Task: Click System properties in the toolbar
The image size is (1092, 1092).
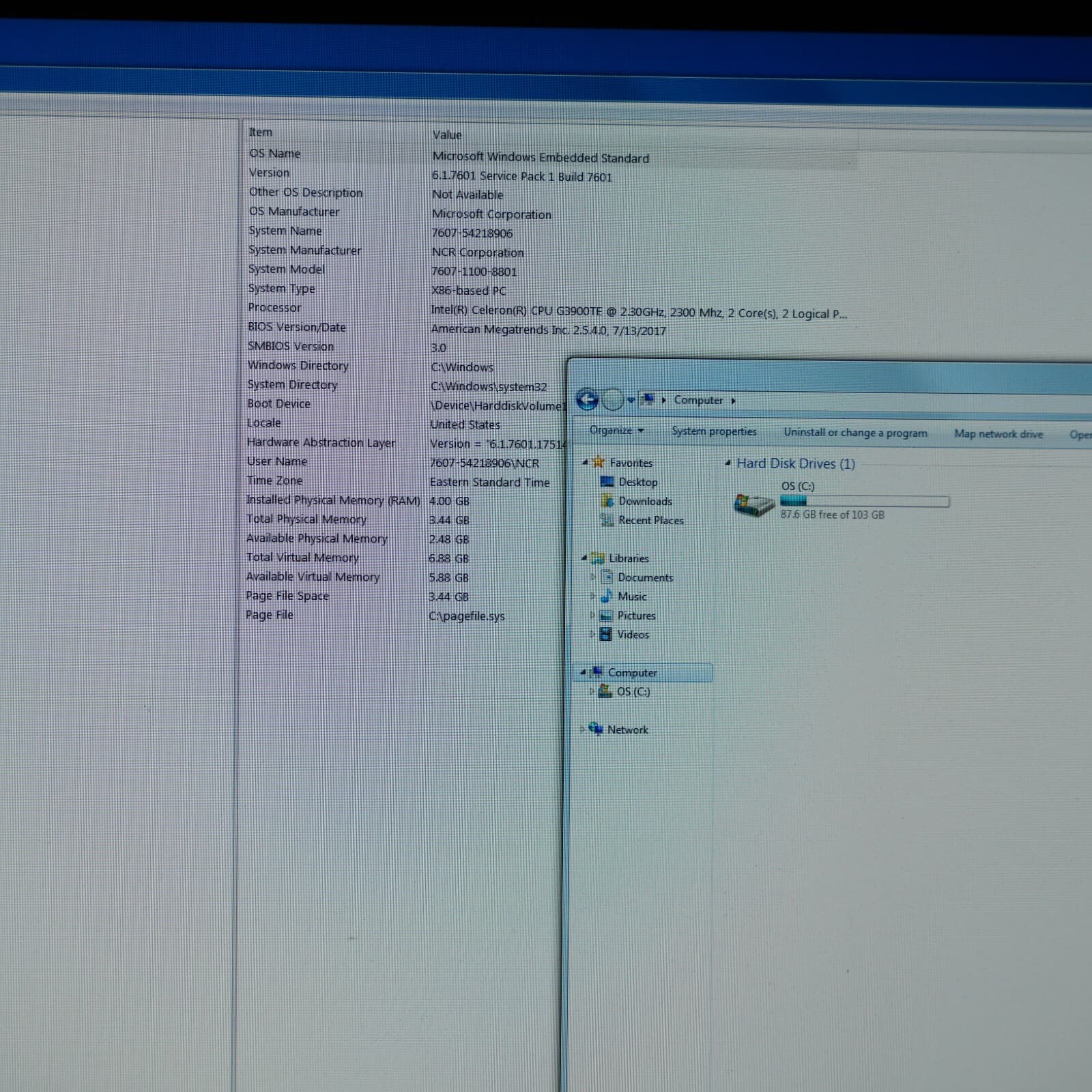Action: coord(714,431)
